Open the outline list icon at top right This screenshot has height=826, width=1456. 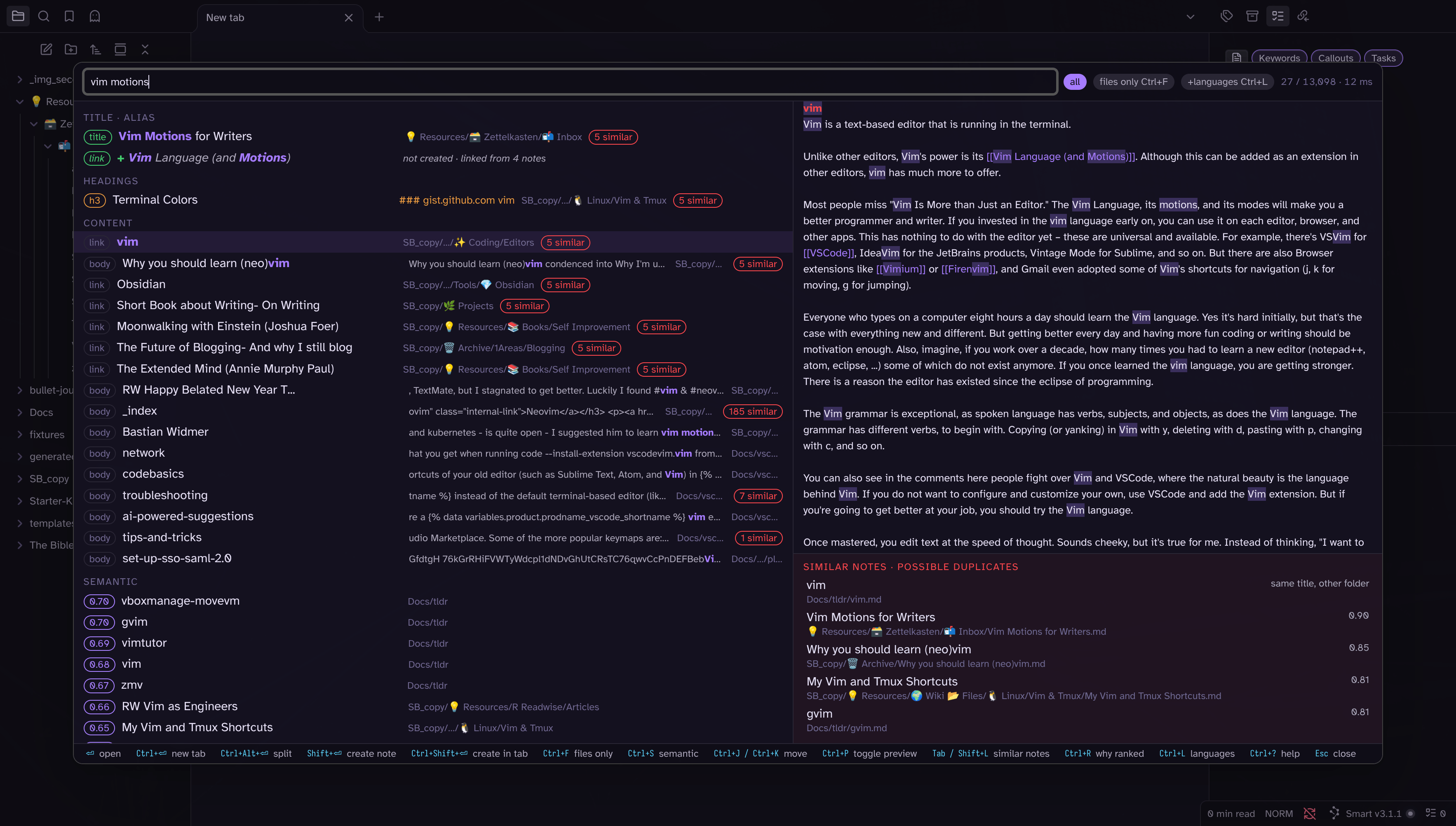pyautogui.click(x=1278, y=16)
